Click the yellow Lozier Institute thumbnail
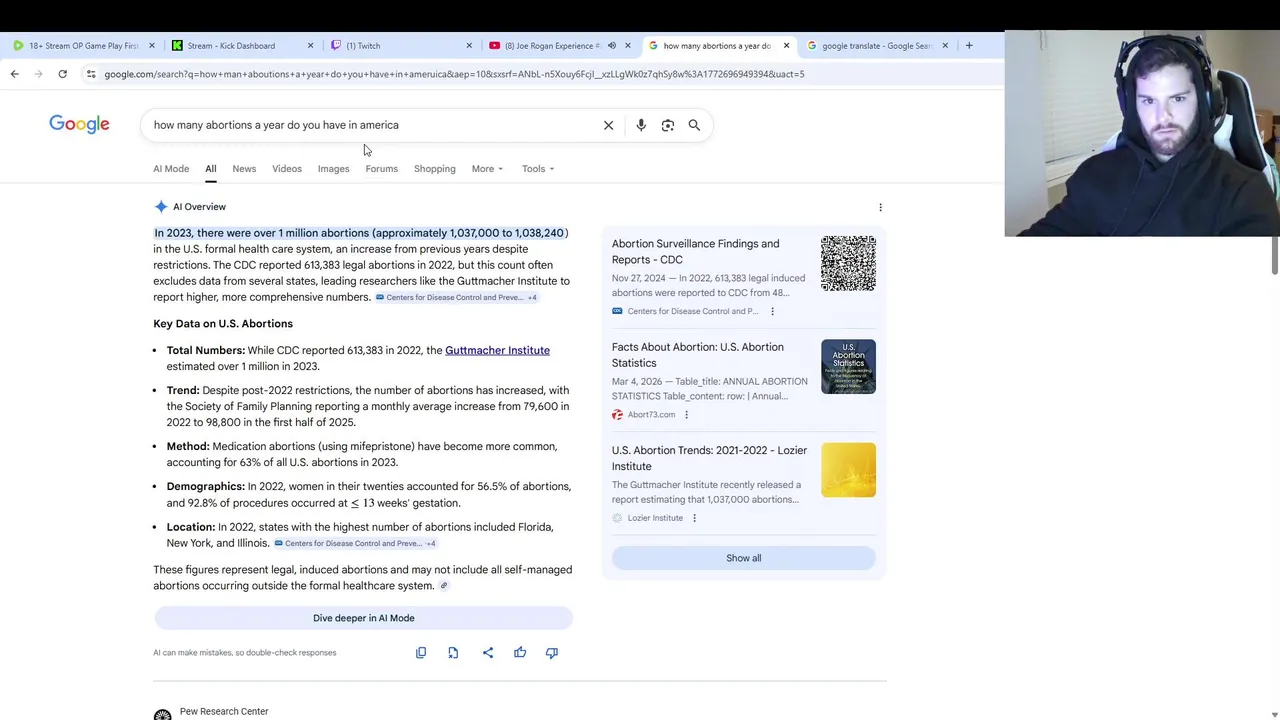The image size is (1280, 720). pyautogui.click(x=848, y=470)
